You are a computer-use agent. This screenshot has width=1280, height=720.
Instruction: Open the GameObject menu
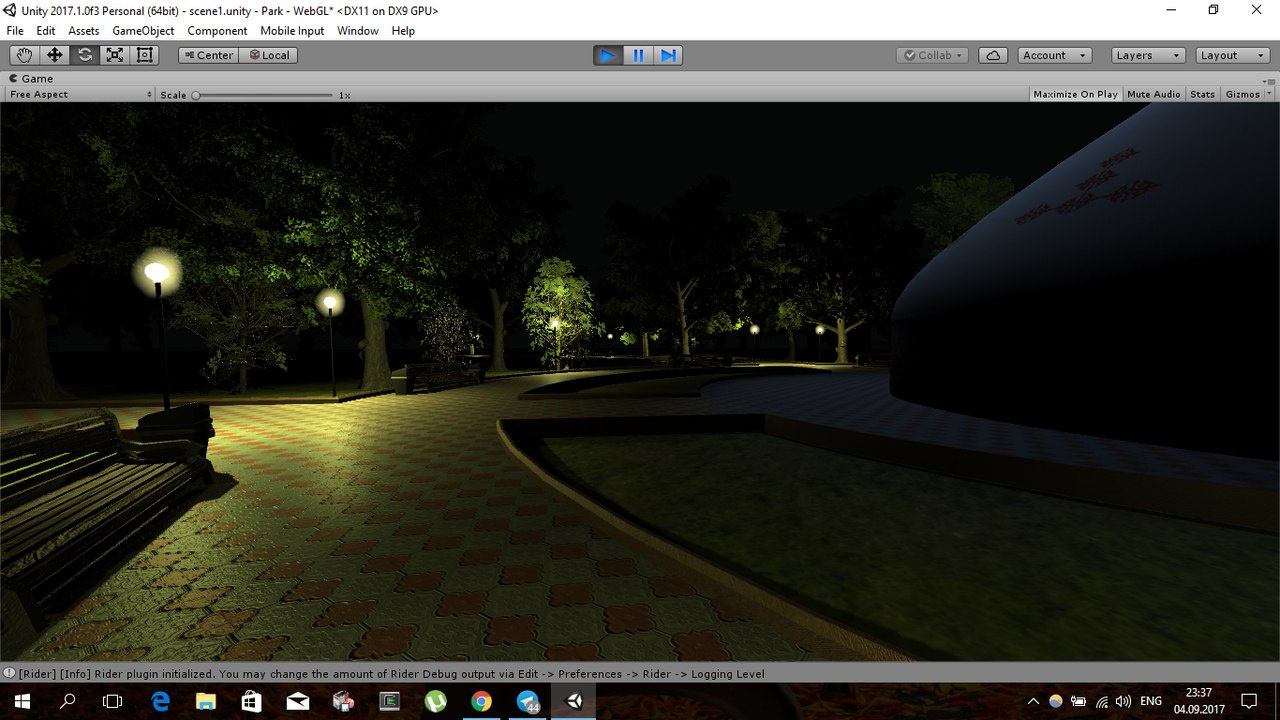pyautogui.click(x=143, y=31)
